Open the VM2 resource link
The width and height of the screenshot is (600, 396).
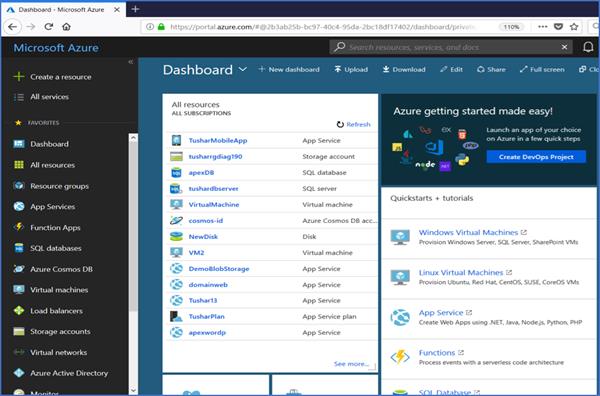coord(196,253)
